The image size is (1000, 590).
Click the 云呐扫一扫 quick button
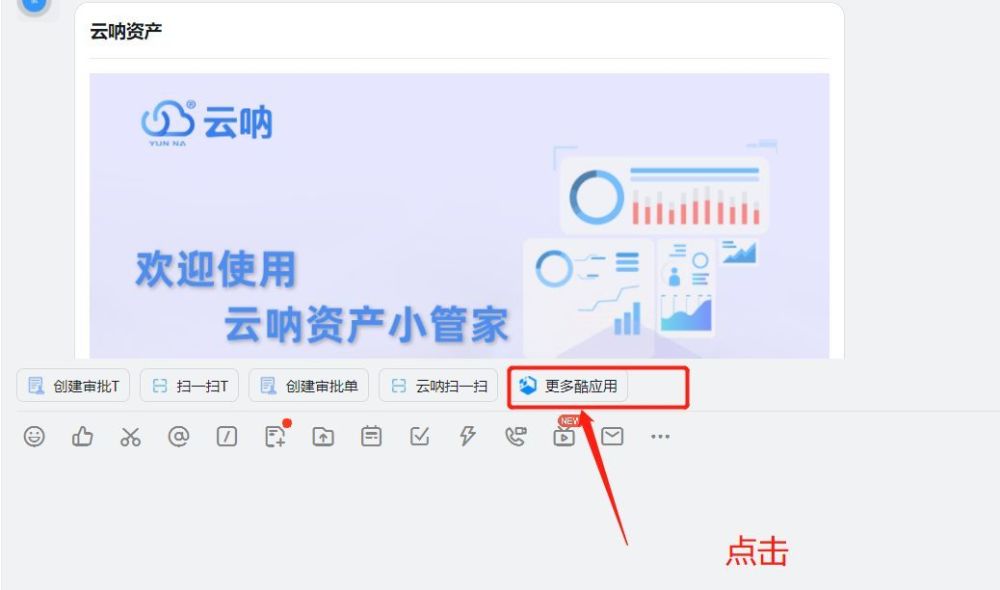(439, 386)
